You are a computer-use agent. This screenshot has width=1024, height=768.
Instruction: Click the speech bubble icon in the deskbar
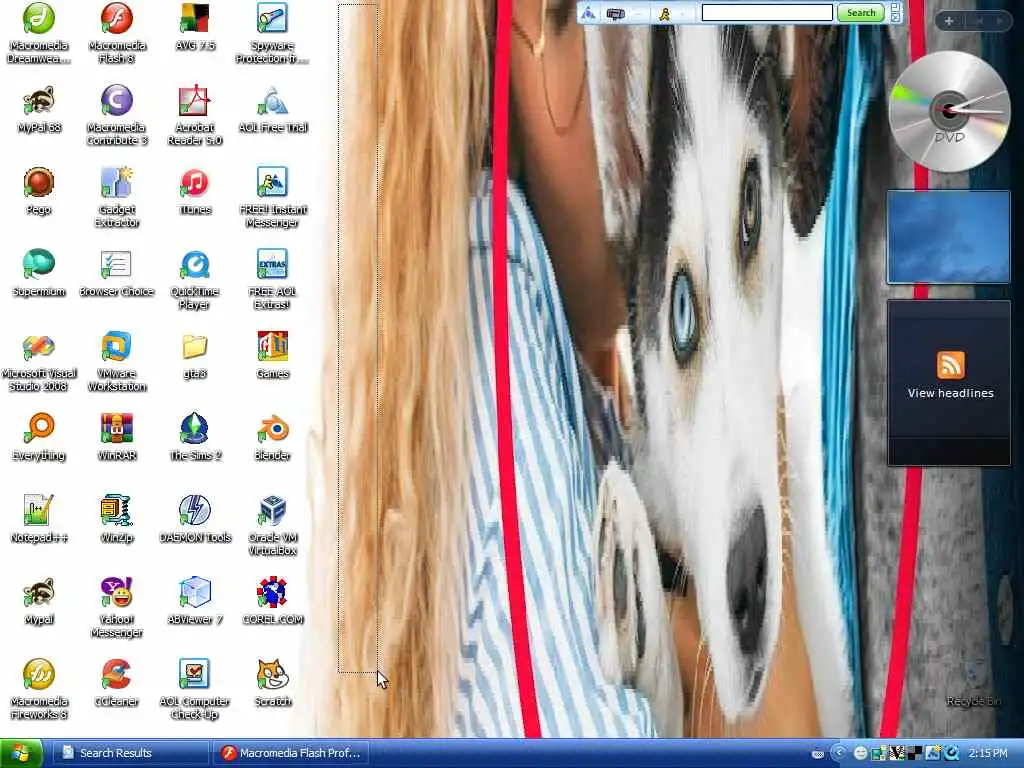pos(615,13)
